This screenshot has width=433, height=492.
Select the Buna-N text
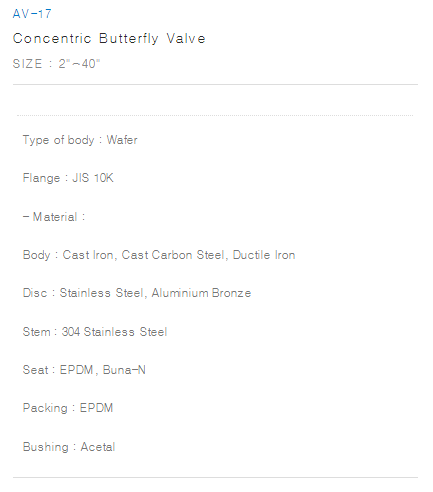124,370
